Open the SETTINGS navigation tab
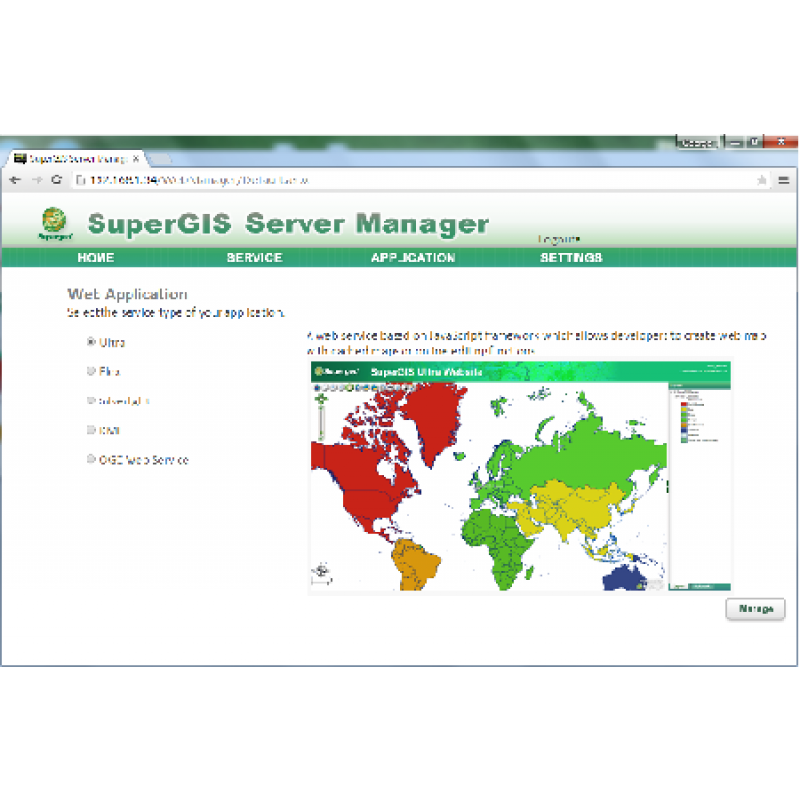Screen dimensions: 800x800 [x=570, y=257]
